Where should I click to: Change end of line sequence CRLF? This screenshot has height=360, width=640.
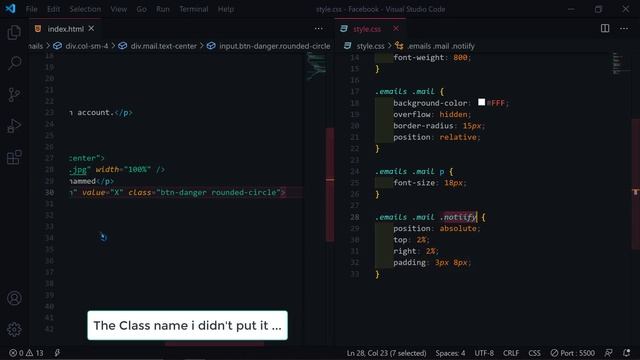point(511,353)
